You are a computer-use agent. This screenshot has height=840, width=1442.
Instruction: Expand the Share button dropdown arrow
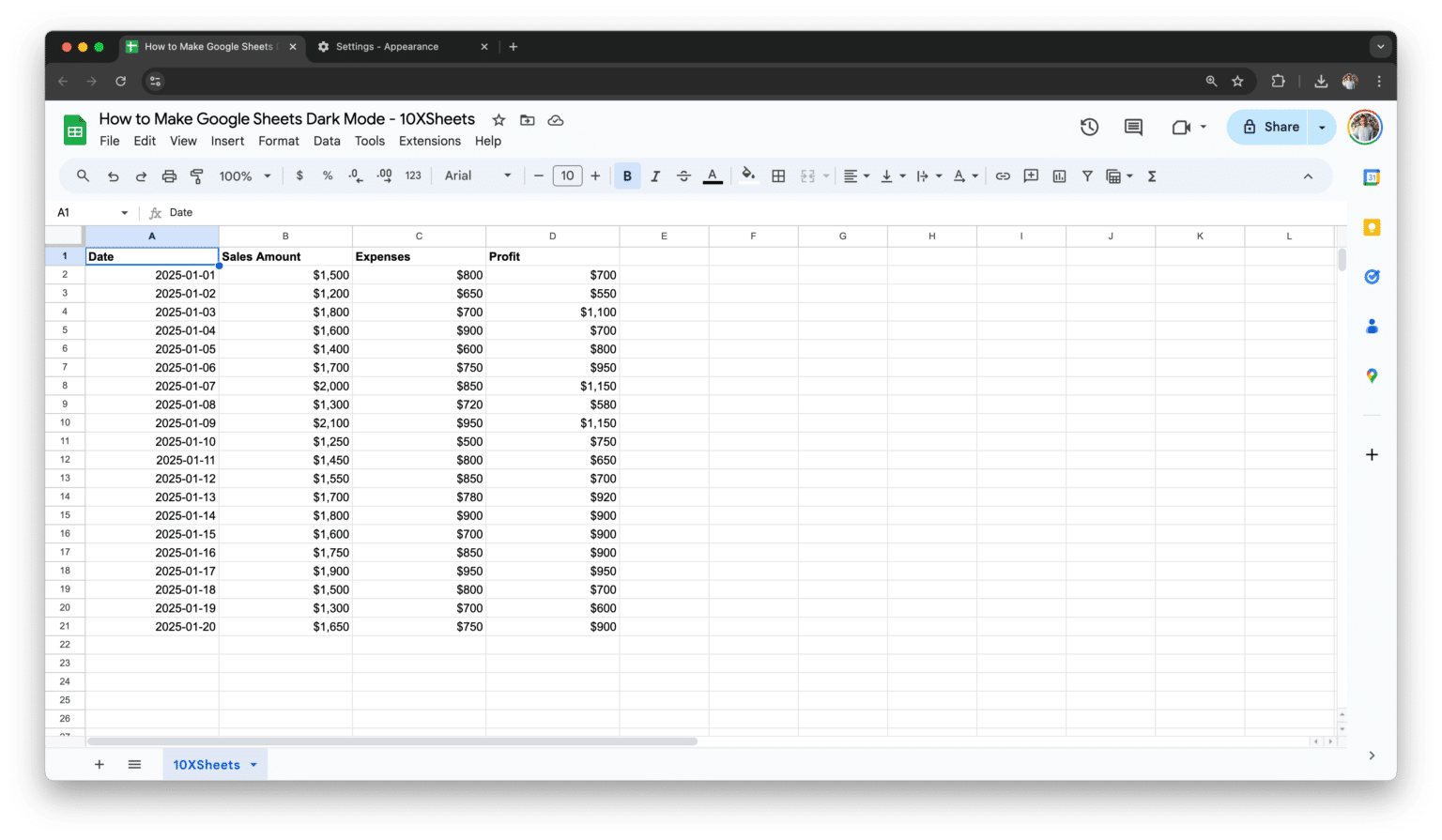coord(1322,127)
